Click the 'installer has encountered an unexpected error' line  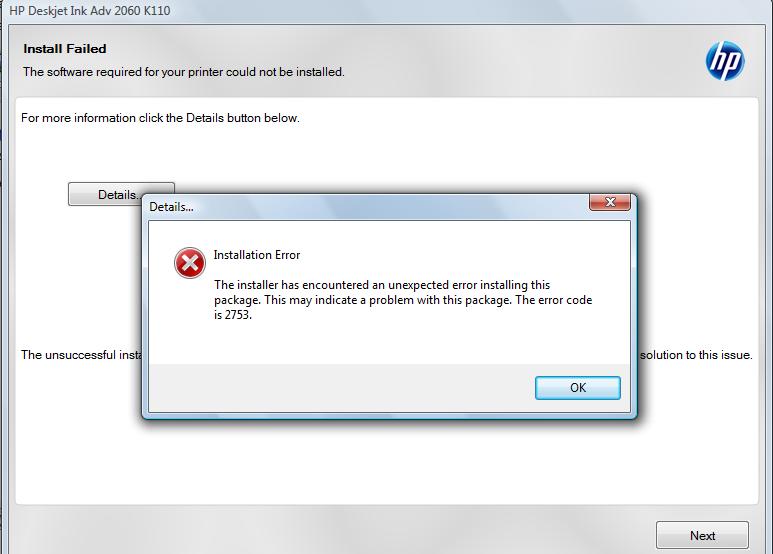tap(382, 285)
